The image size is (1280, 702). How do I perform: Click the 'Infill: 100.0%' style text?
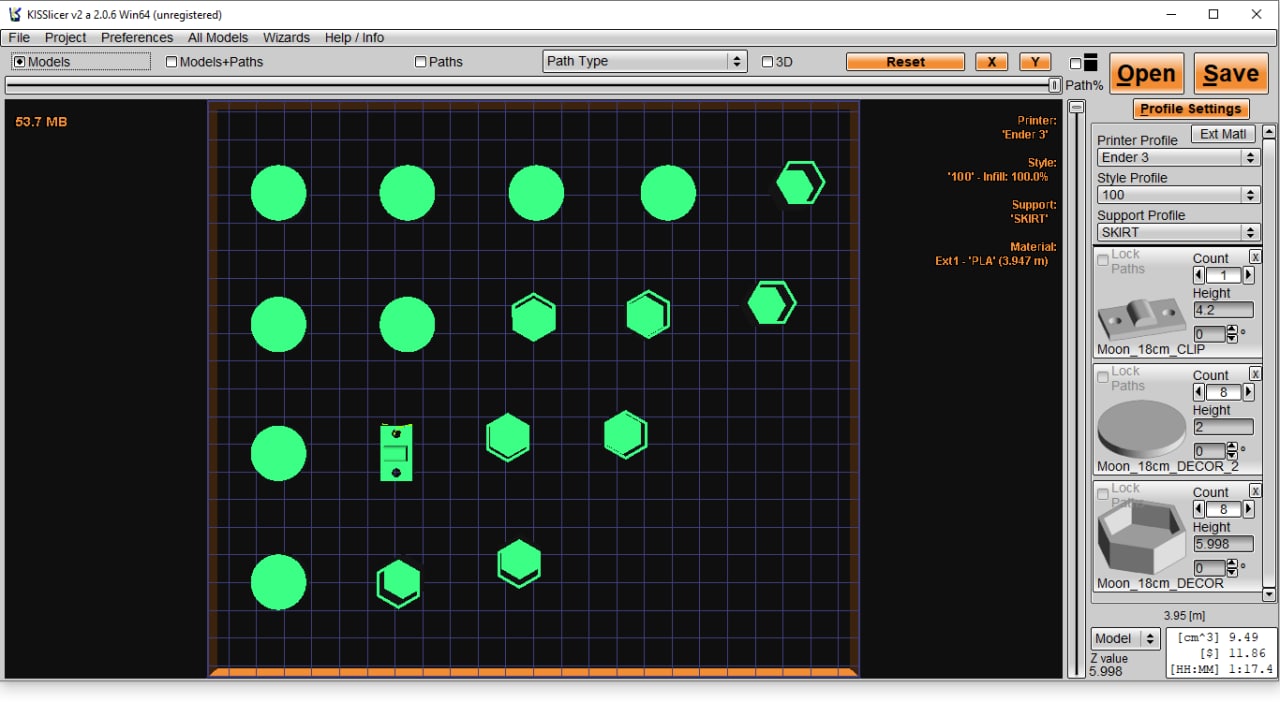click(x=1013, y=176)
